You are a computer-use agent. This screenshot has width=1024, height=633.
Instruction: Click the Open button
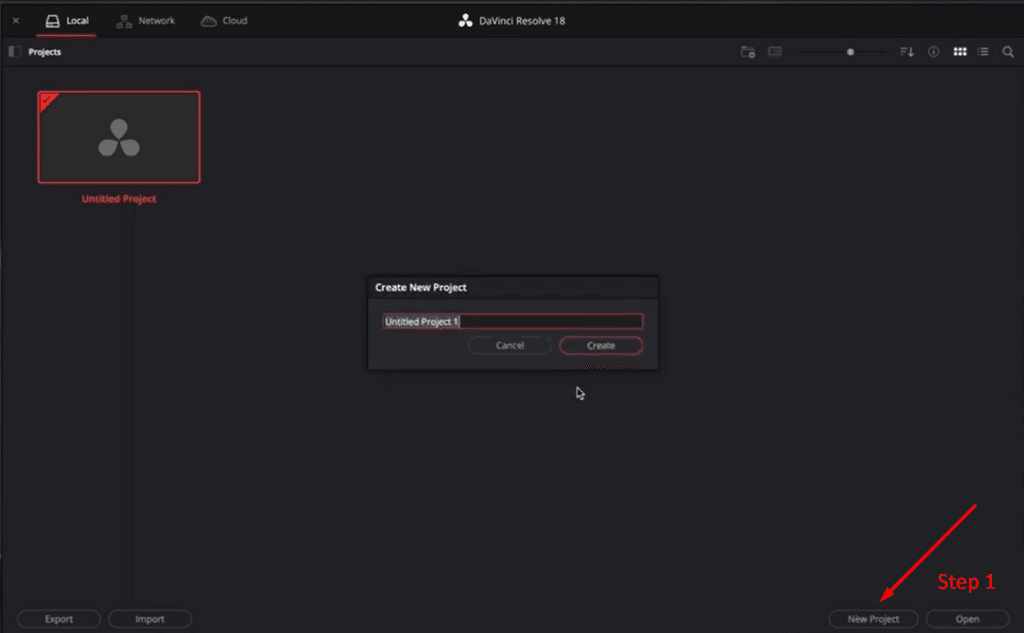click(x=967, y=619)
